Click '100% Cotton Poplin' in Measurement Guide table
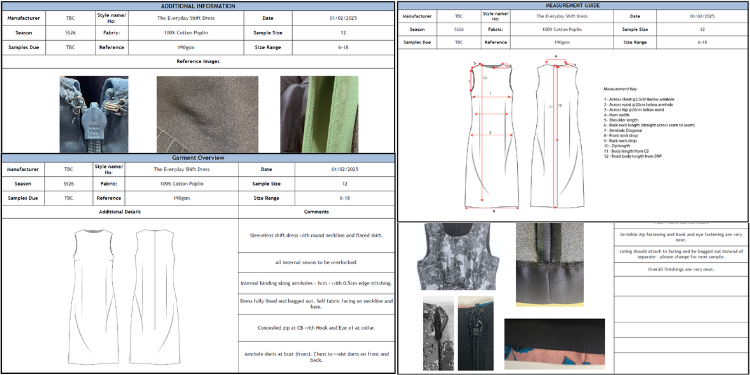Image resolution: width=750 pixels, height=375 pixels. coord(562,29)
